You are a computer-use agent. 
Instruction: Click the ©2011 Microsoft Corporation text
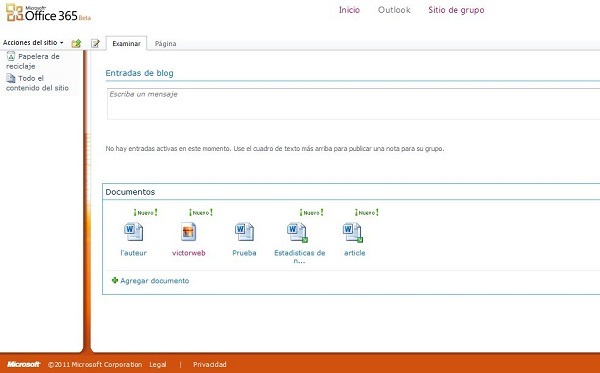[95, 365]
